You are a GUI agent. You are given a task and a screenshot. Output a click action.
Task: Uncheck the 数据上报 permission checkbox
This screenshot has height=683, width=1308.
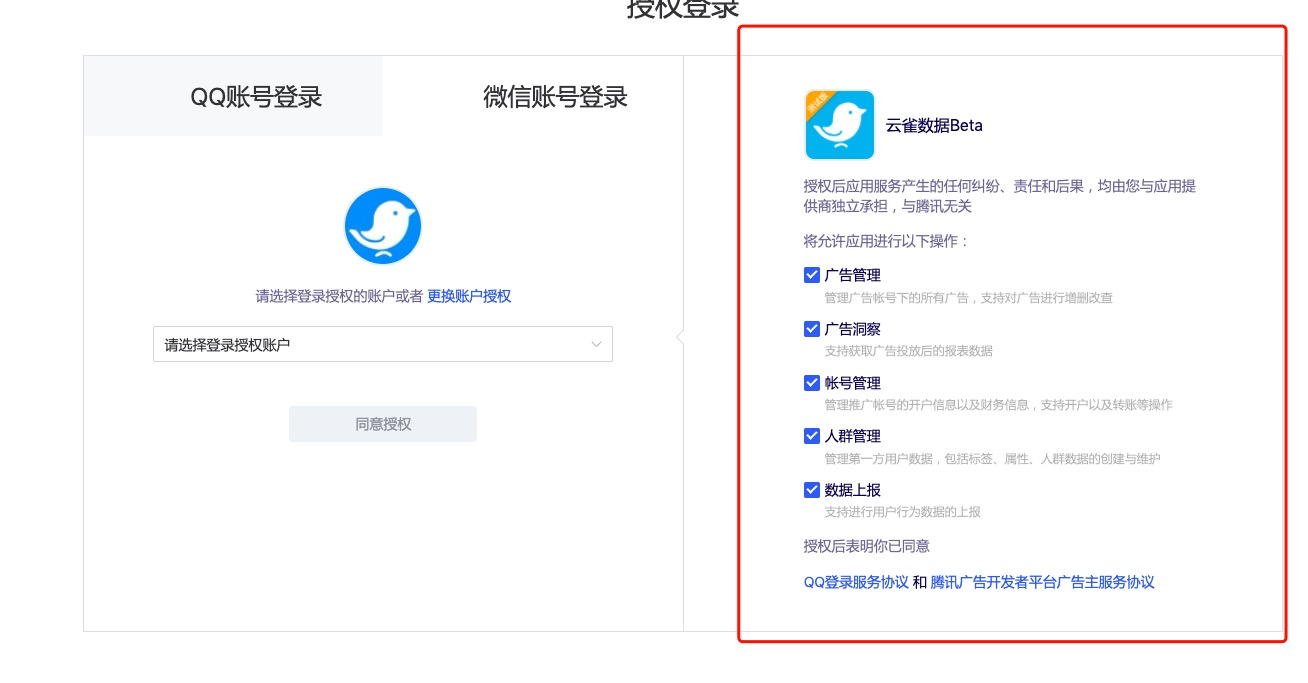[812, 490]
